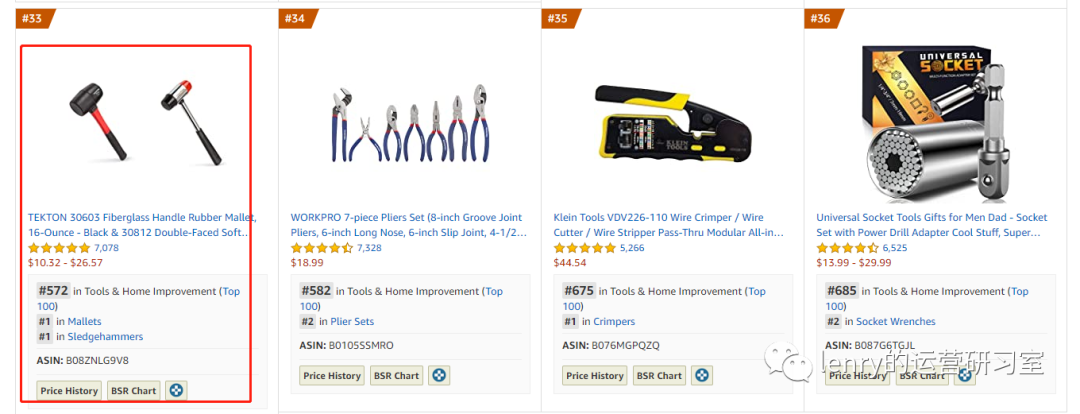Open Price History for Klein wire crimper

(594, 376)
